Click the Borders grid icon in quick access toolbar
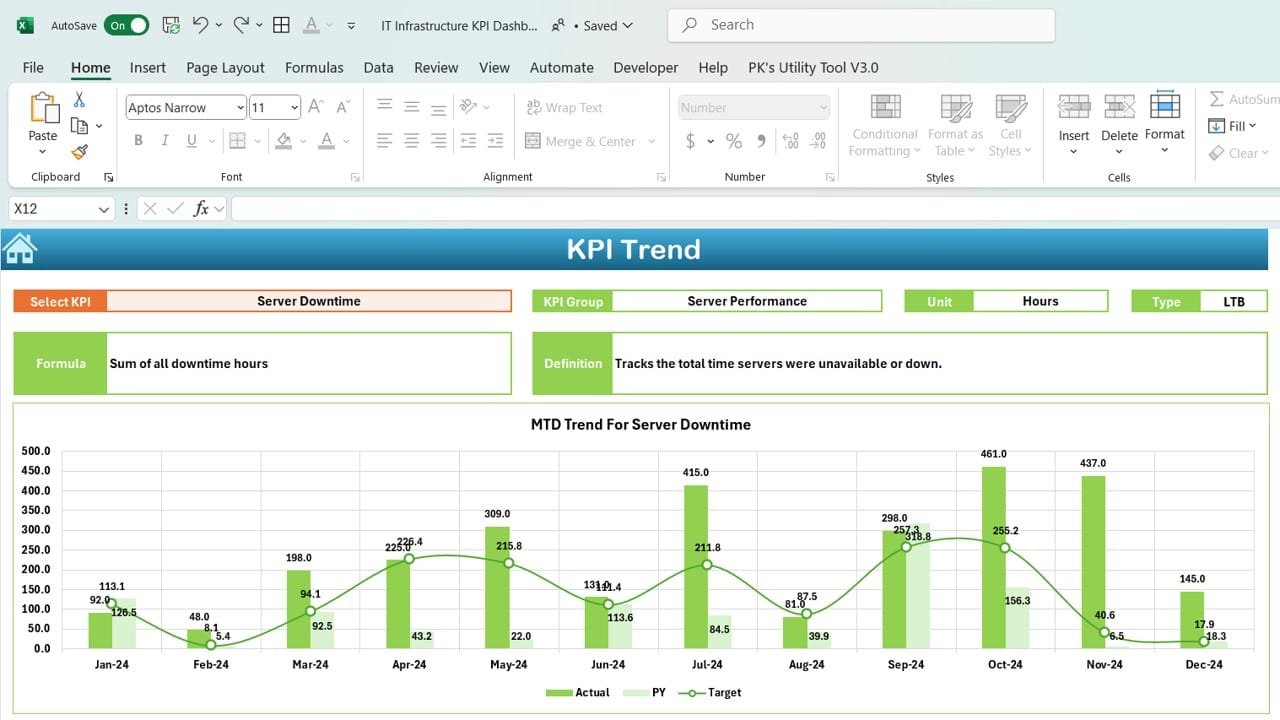1280x720 pixels. point(281,25)
